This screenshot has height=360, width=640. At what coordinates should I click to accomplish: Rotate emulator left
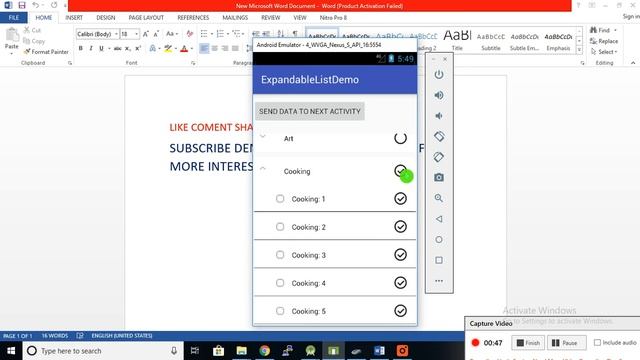point(439,136)
